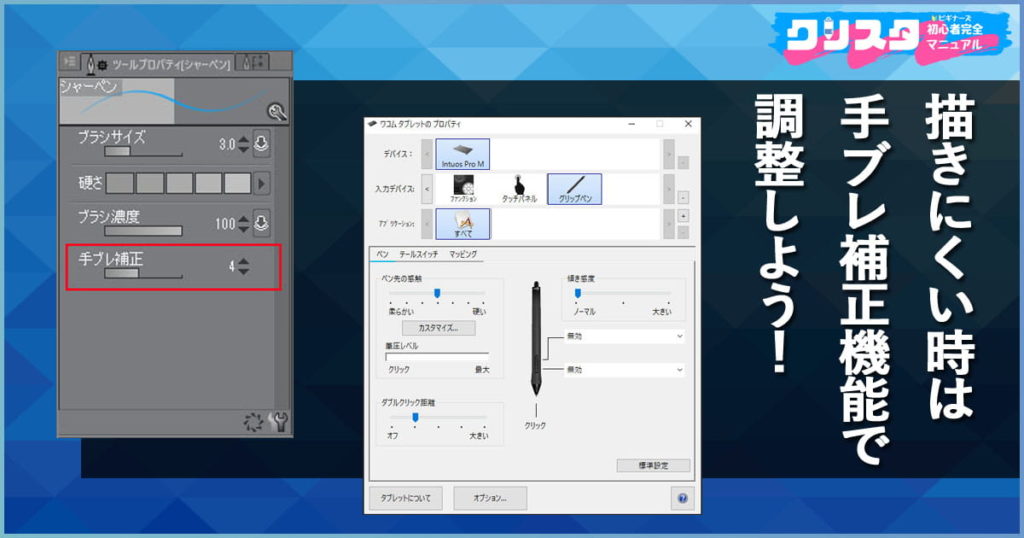Click the ブラシ濃度 slider bar
1024x538 pixels.
143,231
